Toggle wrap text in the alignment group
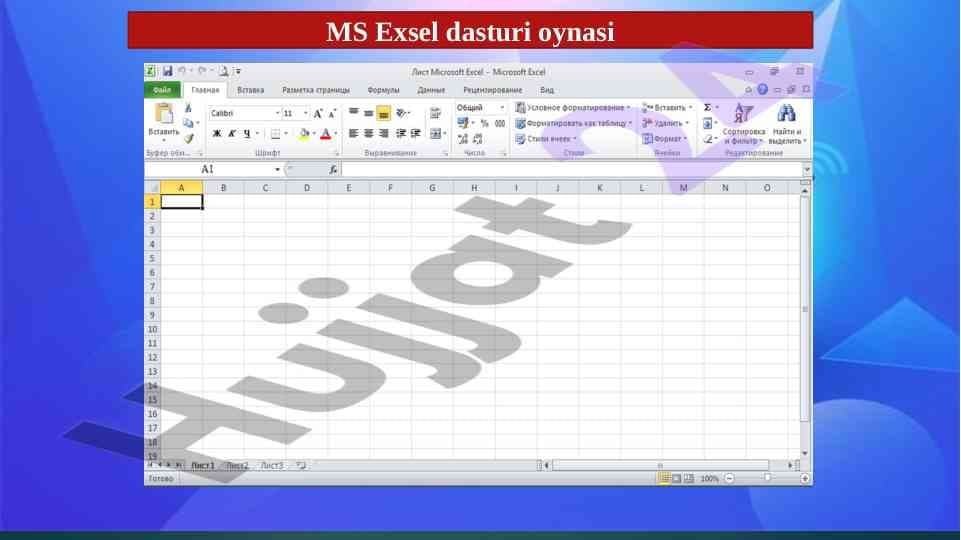Image resolution: width=961 pixels, height=540 pixels. [435, 113]
